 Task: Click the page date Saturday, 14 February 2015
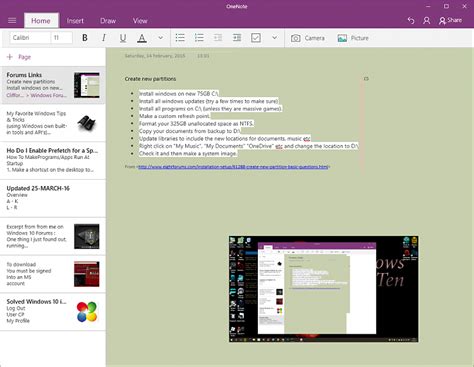pos(155,56)
